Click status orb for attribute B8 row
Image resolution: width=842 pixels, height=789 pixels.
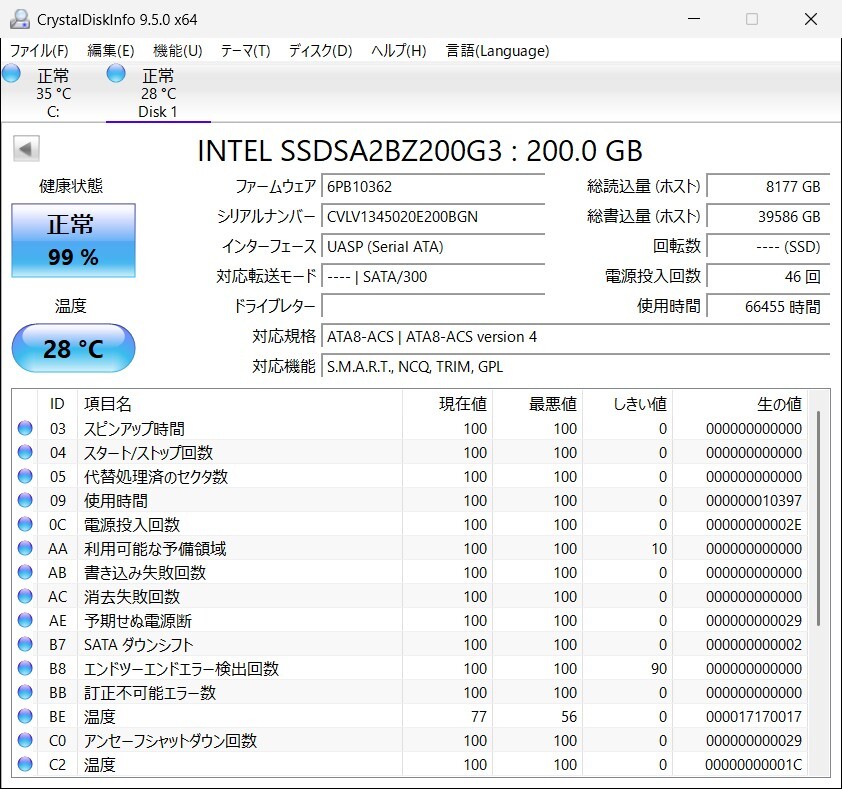25,669
